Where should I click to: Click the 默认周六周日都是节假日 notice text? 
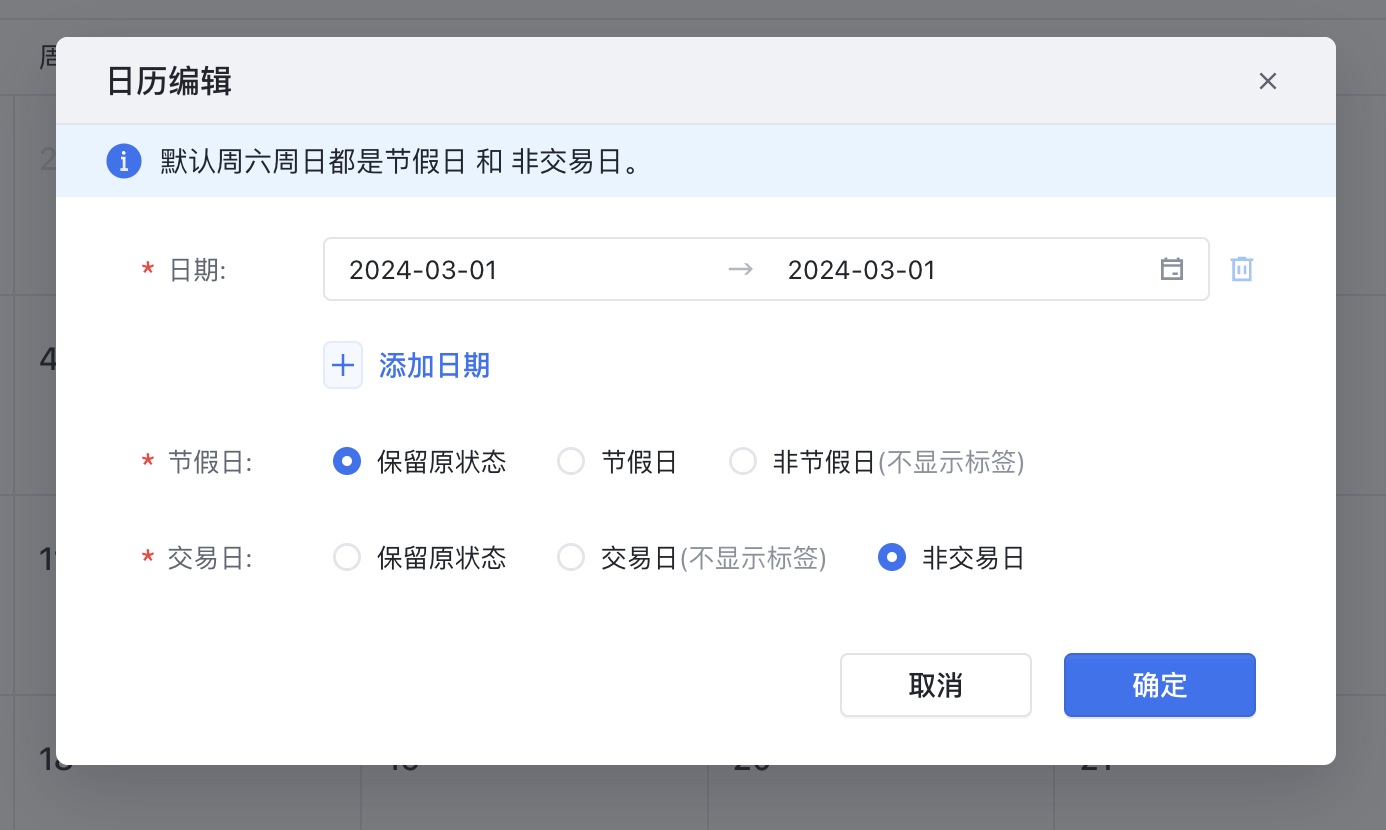tap(400, 162)
